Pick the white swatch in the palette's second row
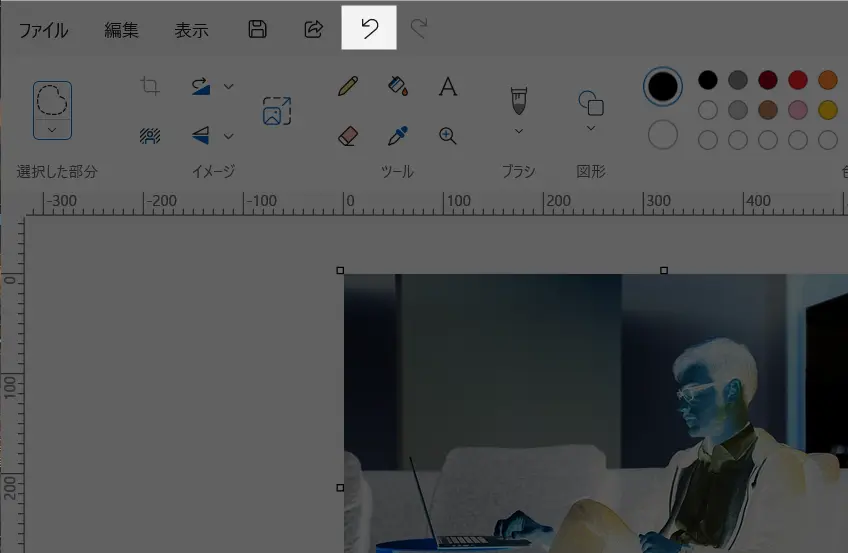The height and width of the screenshot is (553, 848). tap(708, 110)
